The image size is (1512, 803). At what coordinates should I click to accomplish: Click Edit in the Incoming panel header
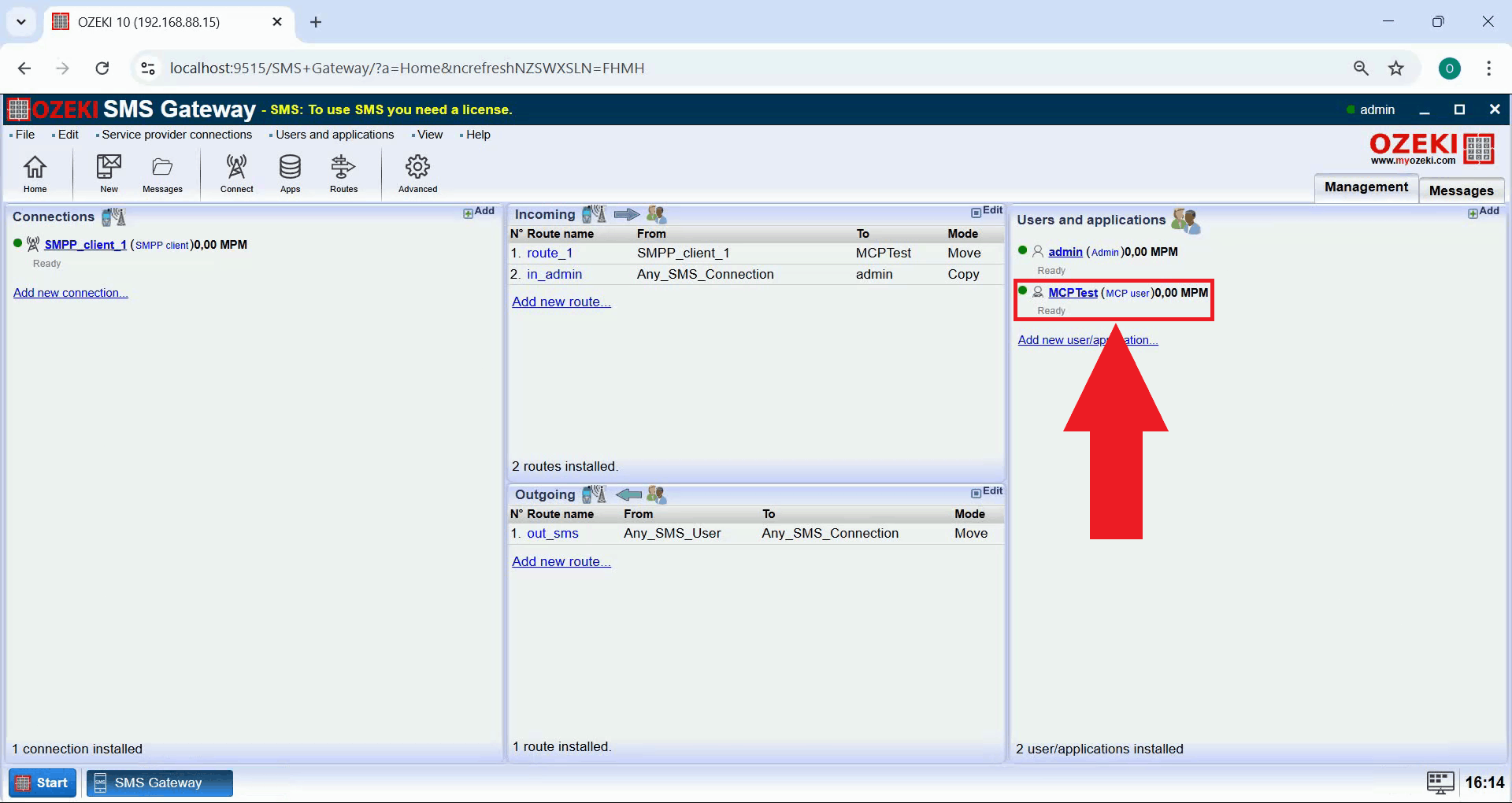click(x=987, y=211)
